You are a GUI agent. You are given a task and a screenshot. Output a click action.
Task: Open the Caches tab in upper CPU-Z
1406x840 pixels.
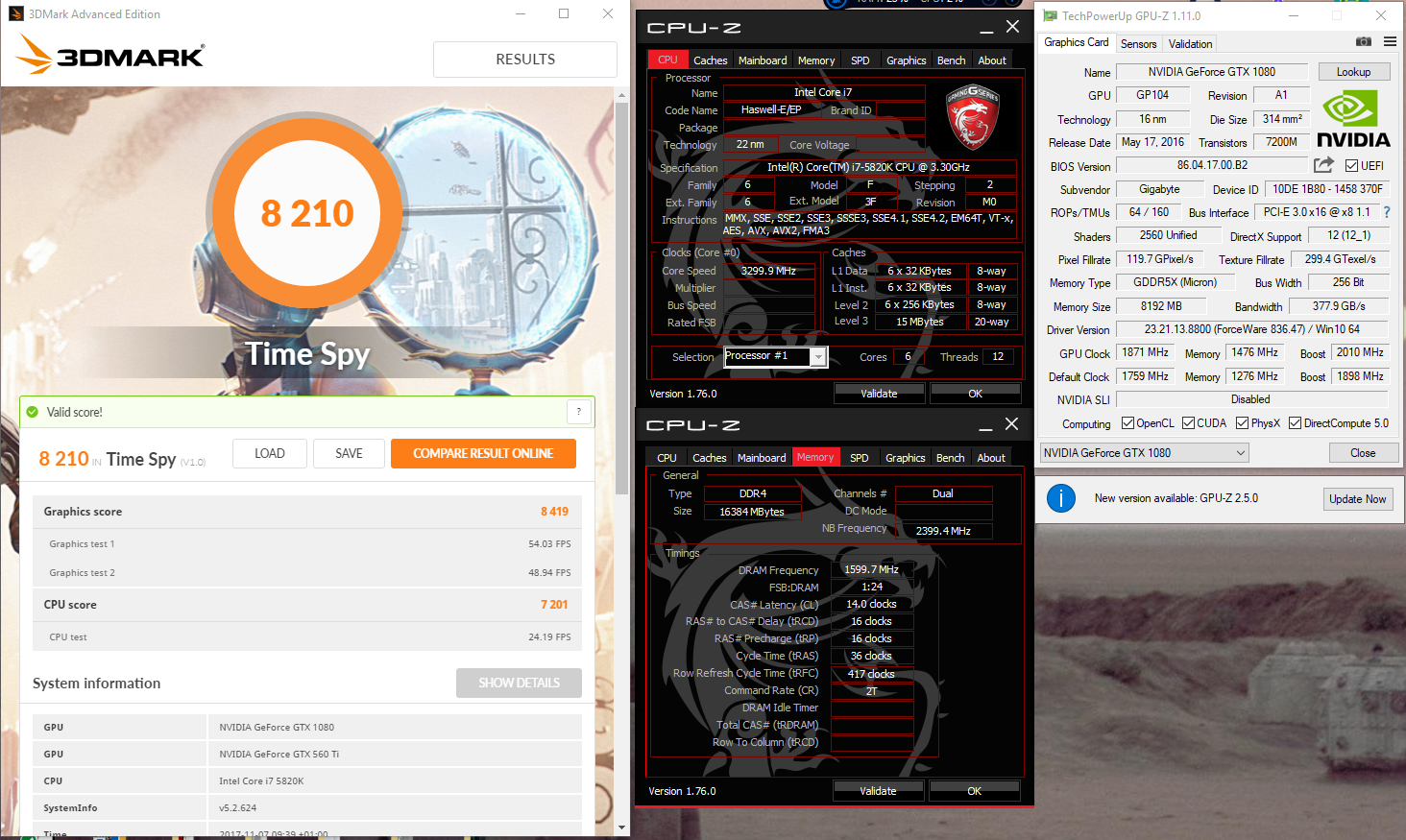point(711,60)
